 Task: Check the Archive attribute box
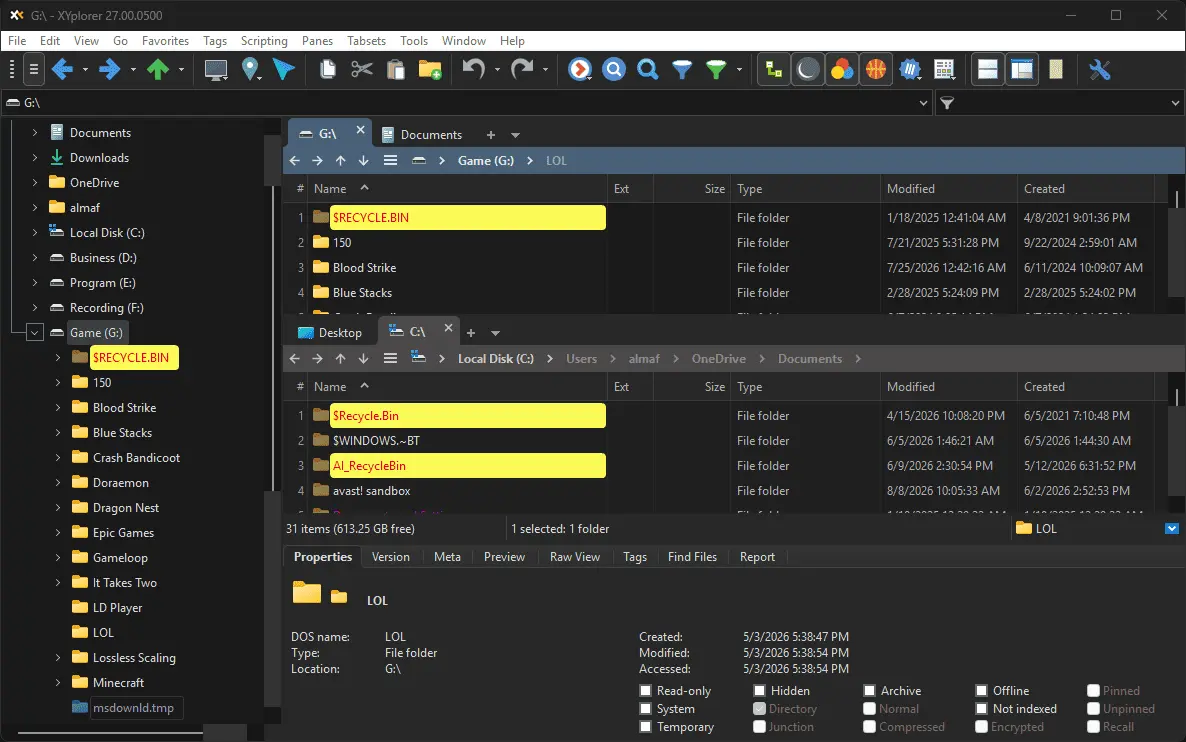coord(869,691)
